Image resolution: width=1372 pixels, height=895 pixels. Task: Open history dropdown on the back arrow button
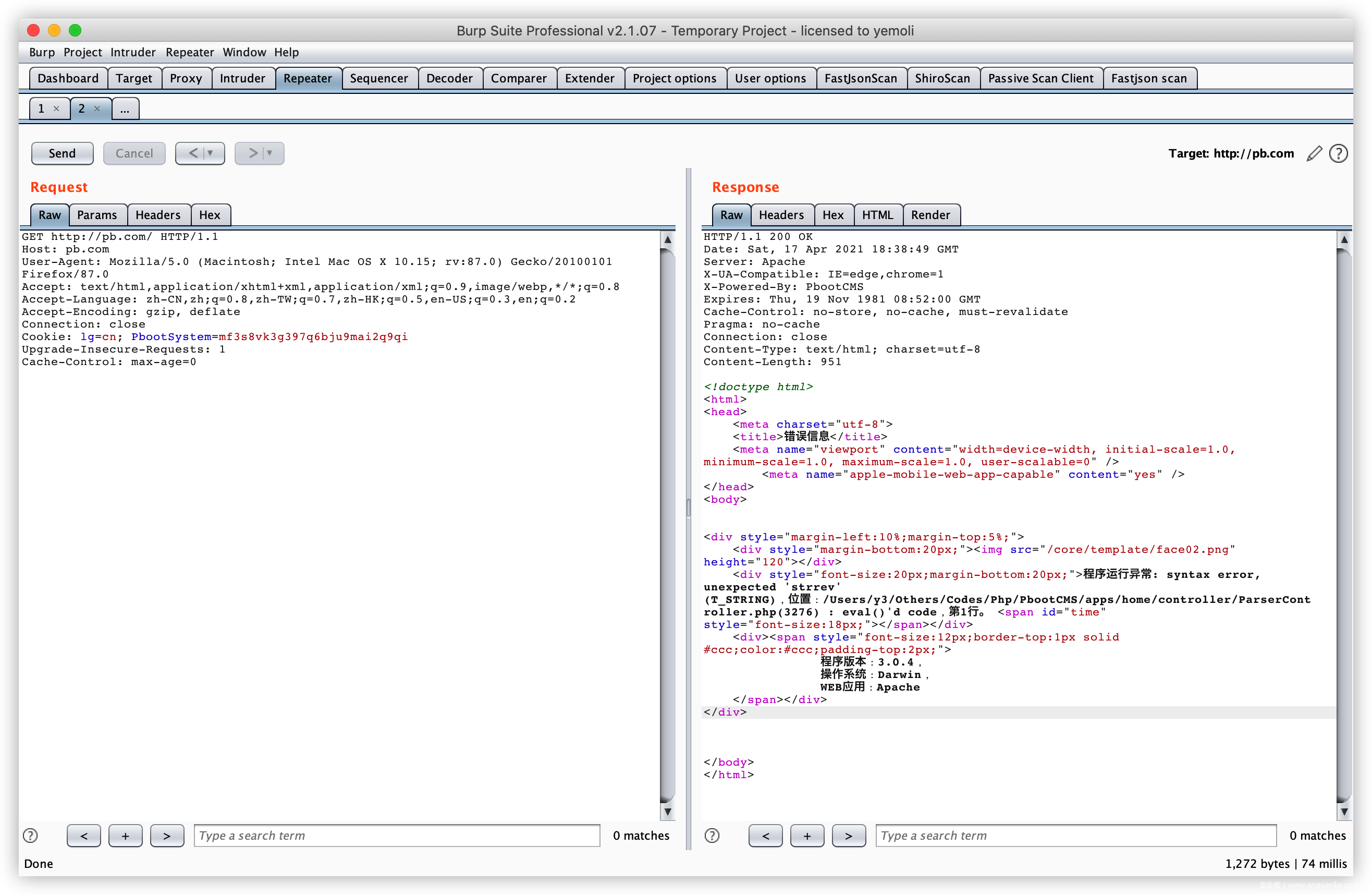211,153
